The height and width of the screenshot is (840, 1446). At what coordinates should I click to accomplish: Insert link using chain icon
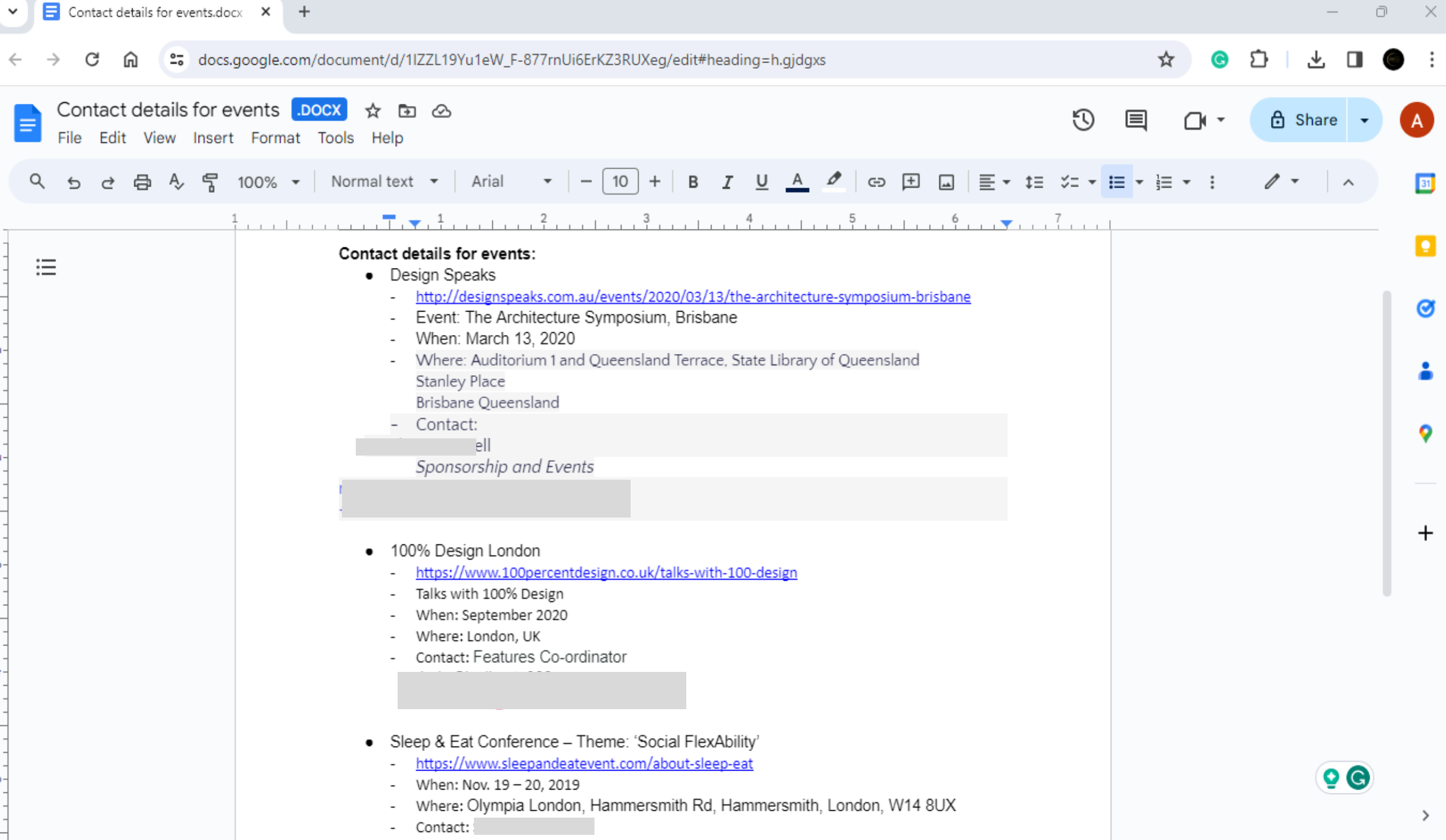876,182
